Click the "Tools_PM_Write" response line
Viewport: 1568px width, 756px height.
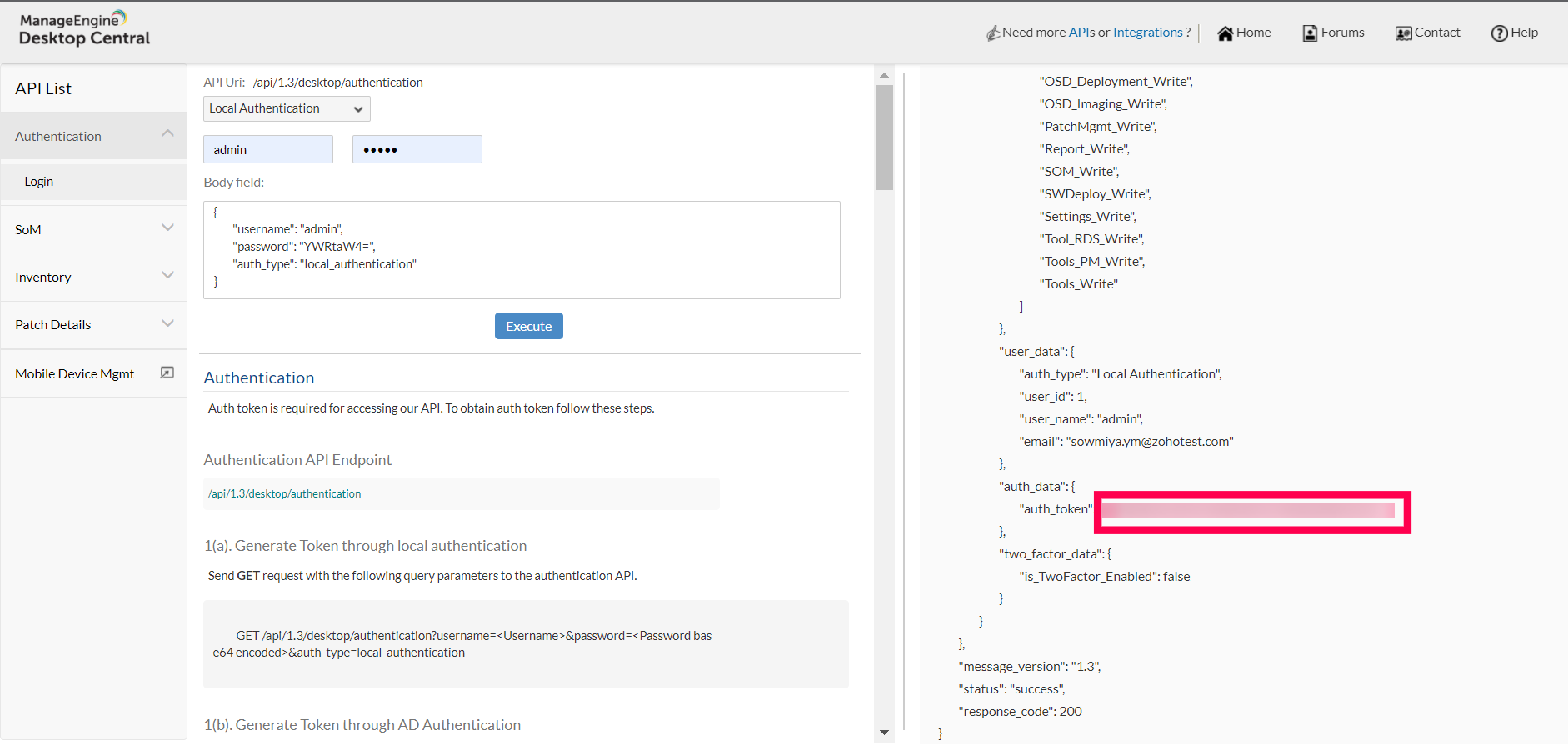[1092, 262]
